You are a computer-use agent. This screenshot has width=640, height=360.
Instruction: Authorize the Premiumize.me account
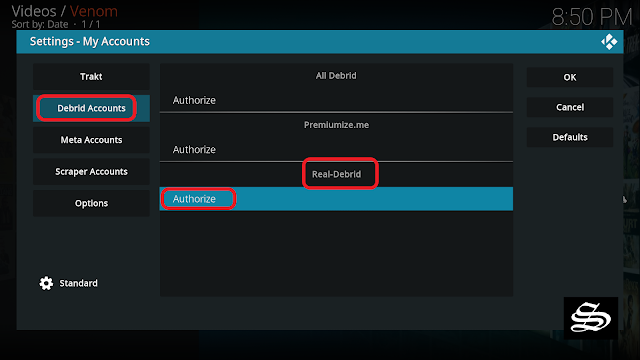click(336, 149)
